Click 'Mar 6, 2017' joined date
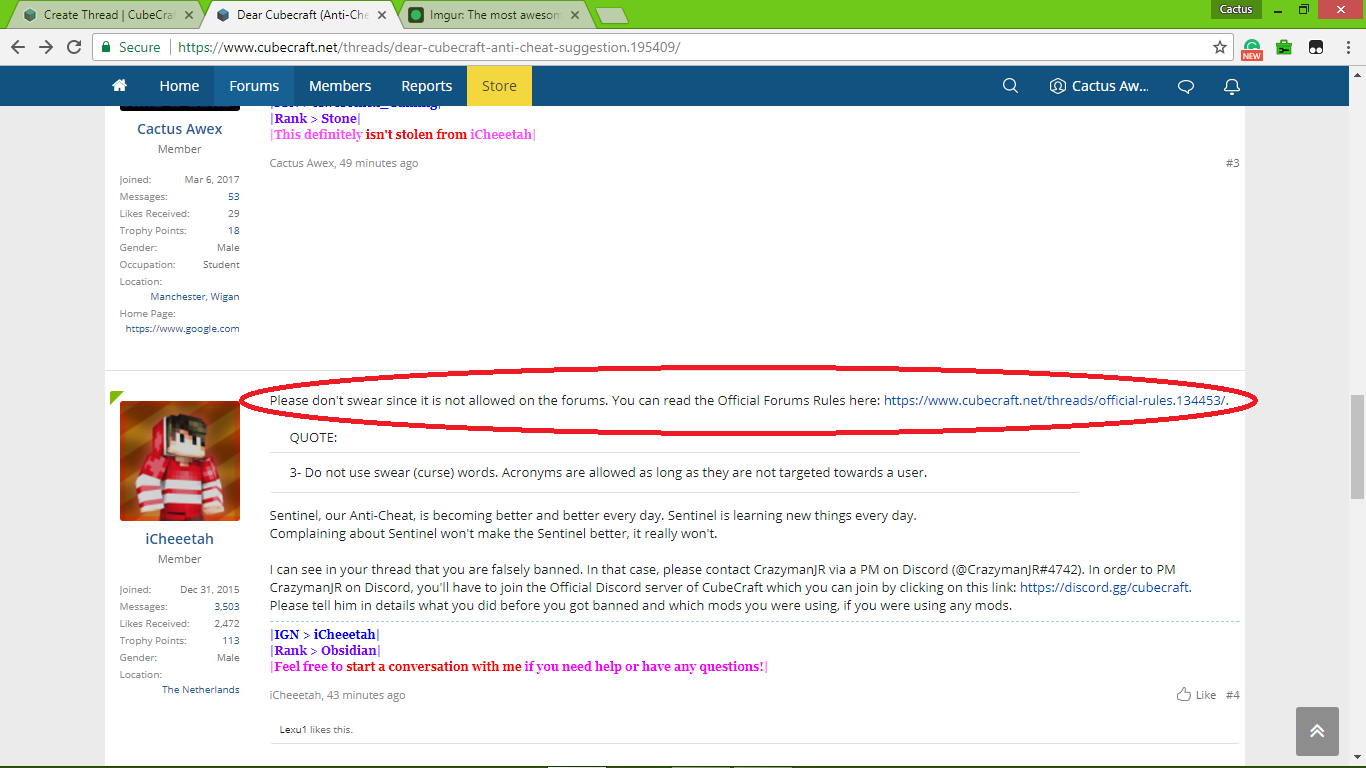The width and height of the screenshot is (1366, 768). 212,180
